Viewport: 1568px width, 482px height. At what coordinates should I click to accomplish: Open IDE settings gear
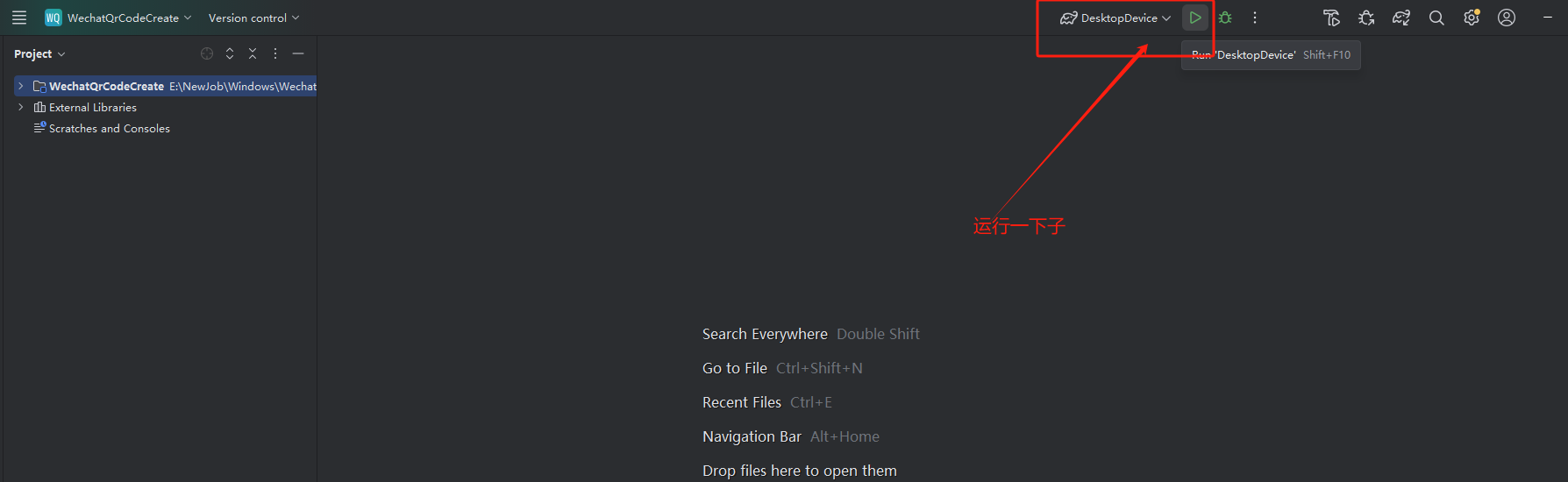[1472, 18]
